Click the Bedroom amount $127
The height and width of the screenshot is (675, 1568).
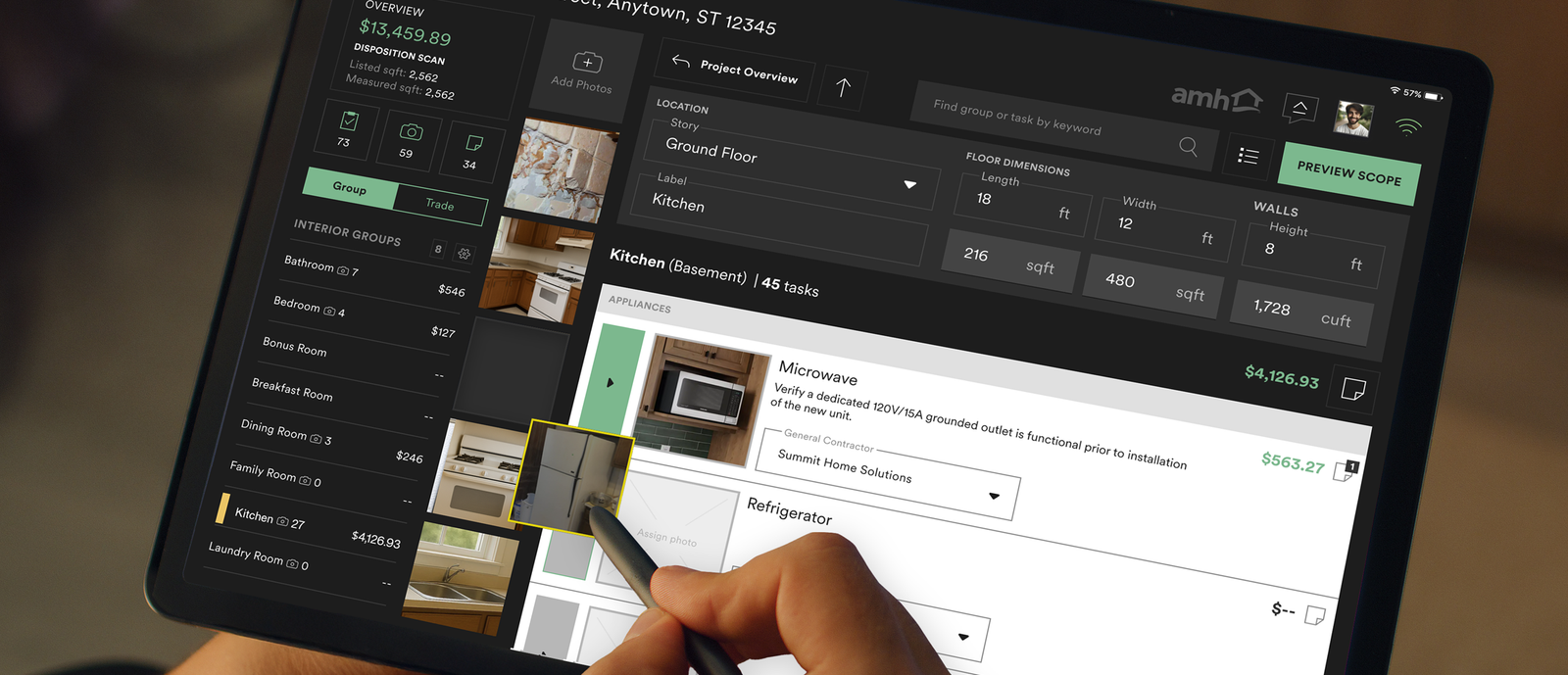tap(443, 331)
